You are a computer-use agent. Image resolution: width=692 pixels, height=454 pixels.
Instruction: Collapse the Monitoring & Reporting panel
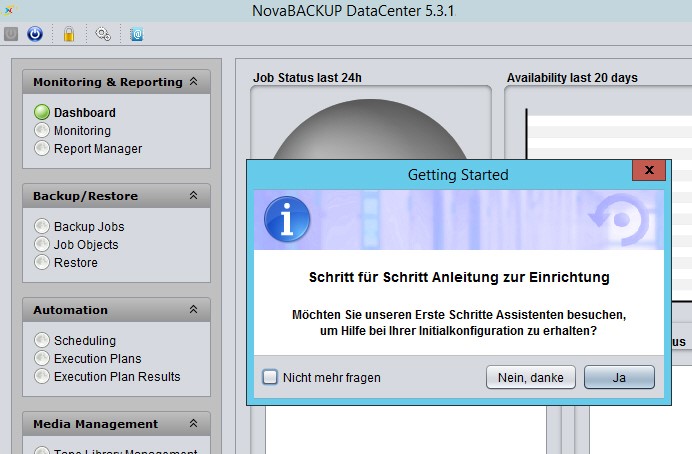[193, 82]
